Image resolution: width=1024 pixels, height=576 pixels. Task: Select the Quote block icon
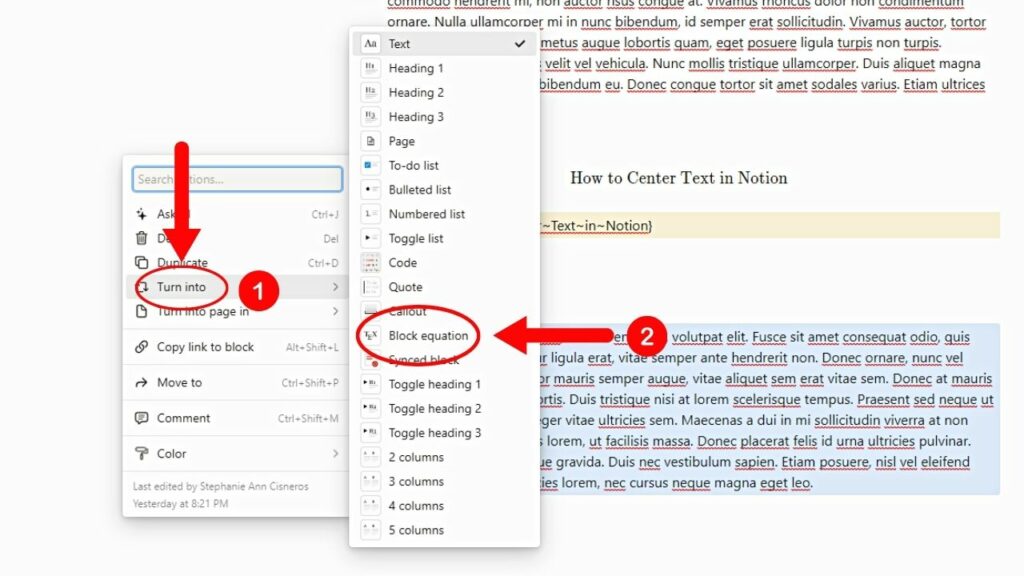[x=371, y=287]
